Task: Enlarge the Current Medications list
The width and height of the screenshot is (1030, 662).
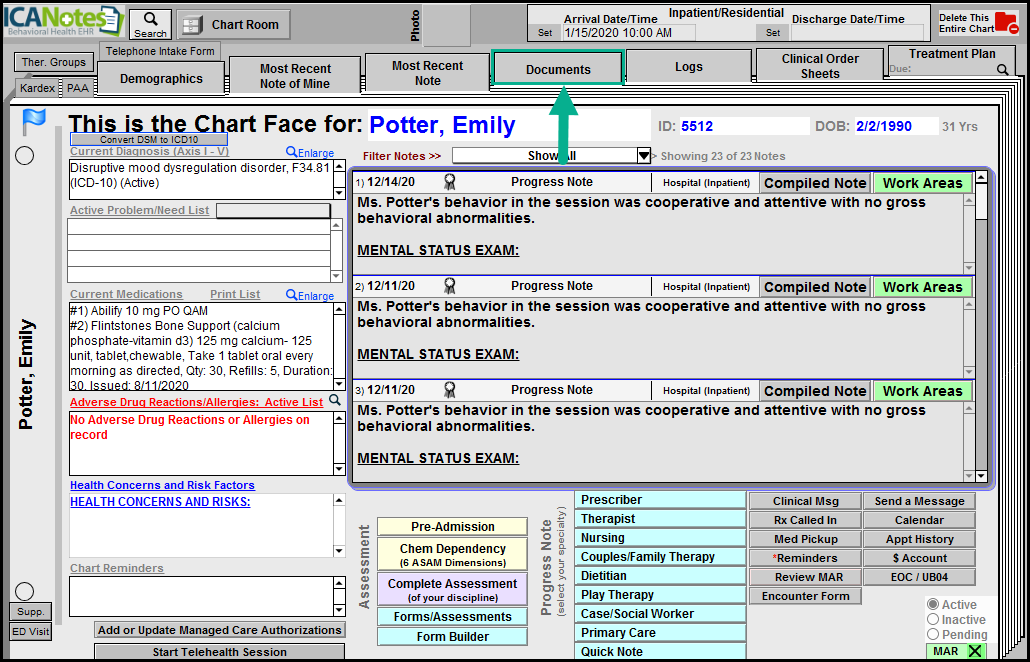Action: (310, 295)
